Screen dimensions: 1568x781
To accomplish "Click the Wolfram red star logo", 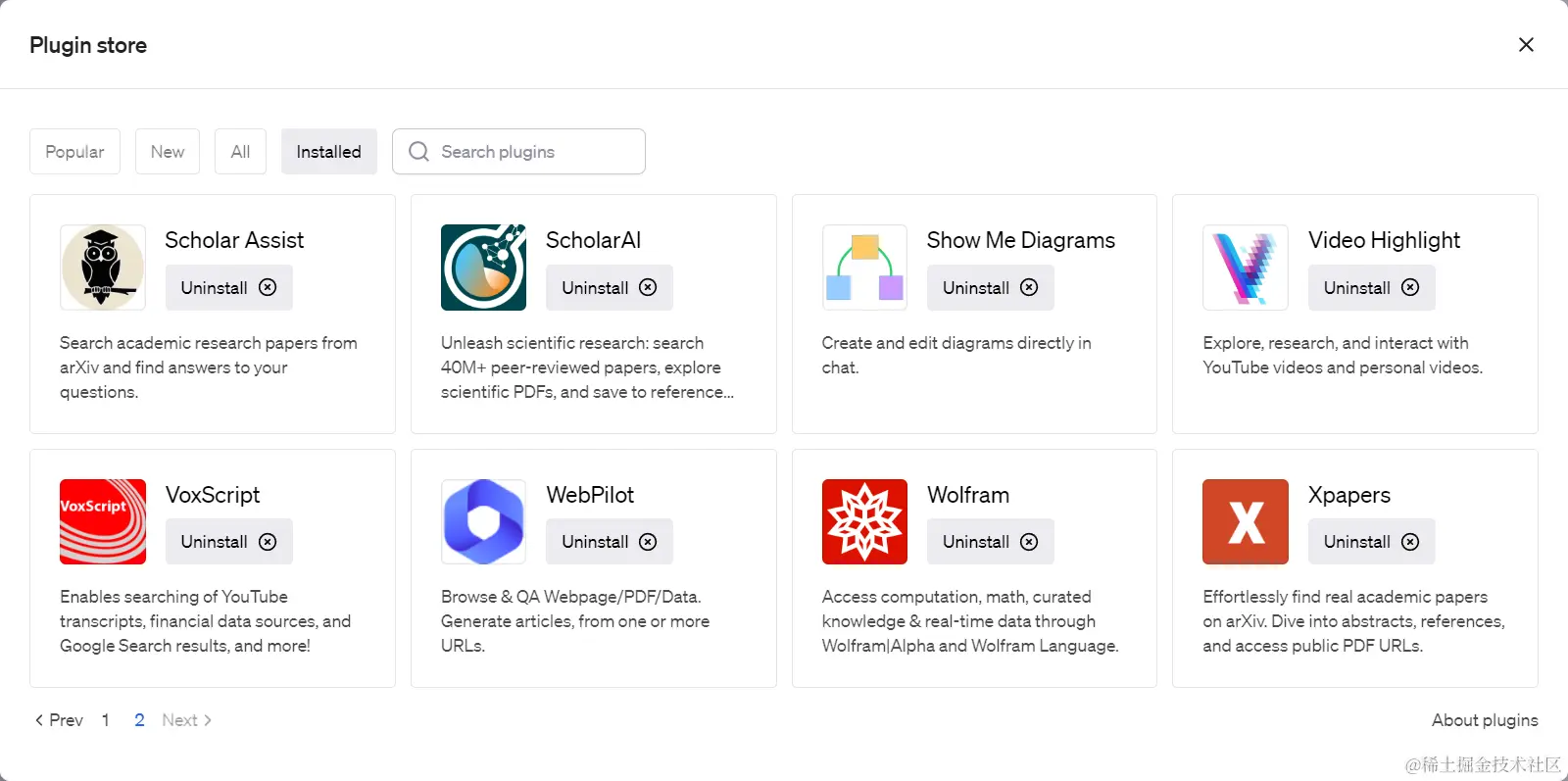I will 864,521.
